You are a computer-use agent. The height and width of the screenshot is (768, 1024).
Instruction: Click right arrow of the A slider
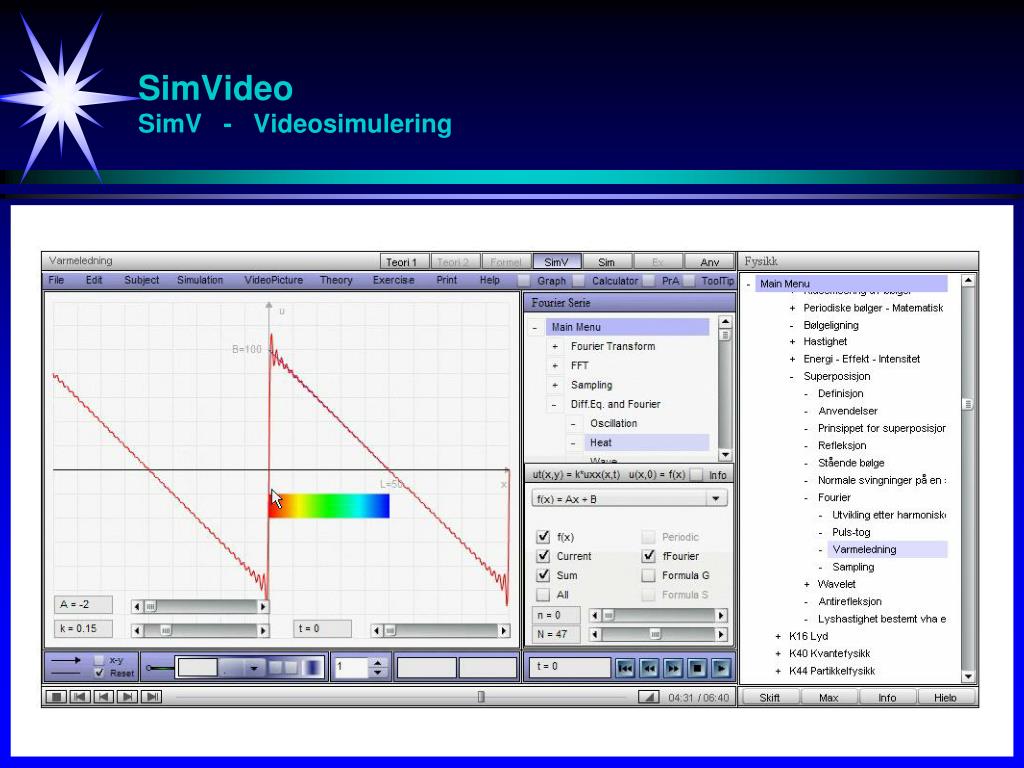point(263,607)
